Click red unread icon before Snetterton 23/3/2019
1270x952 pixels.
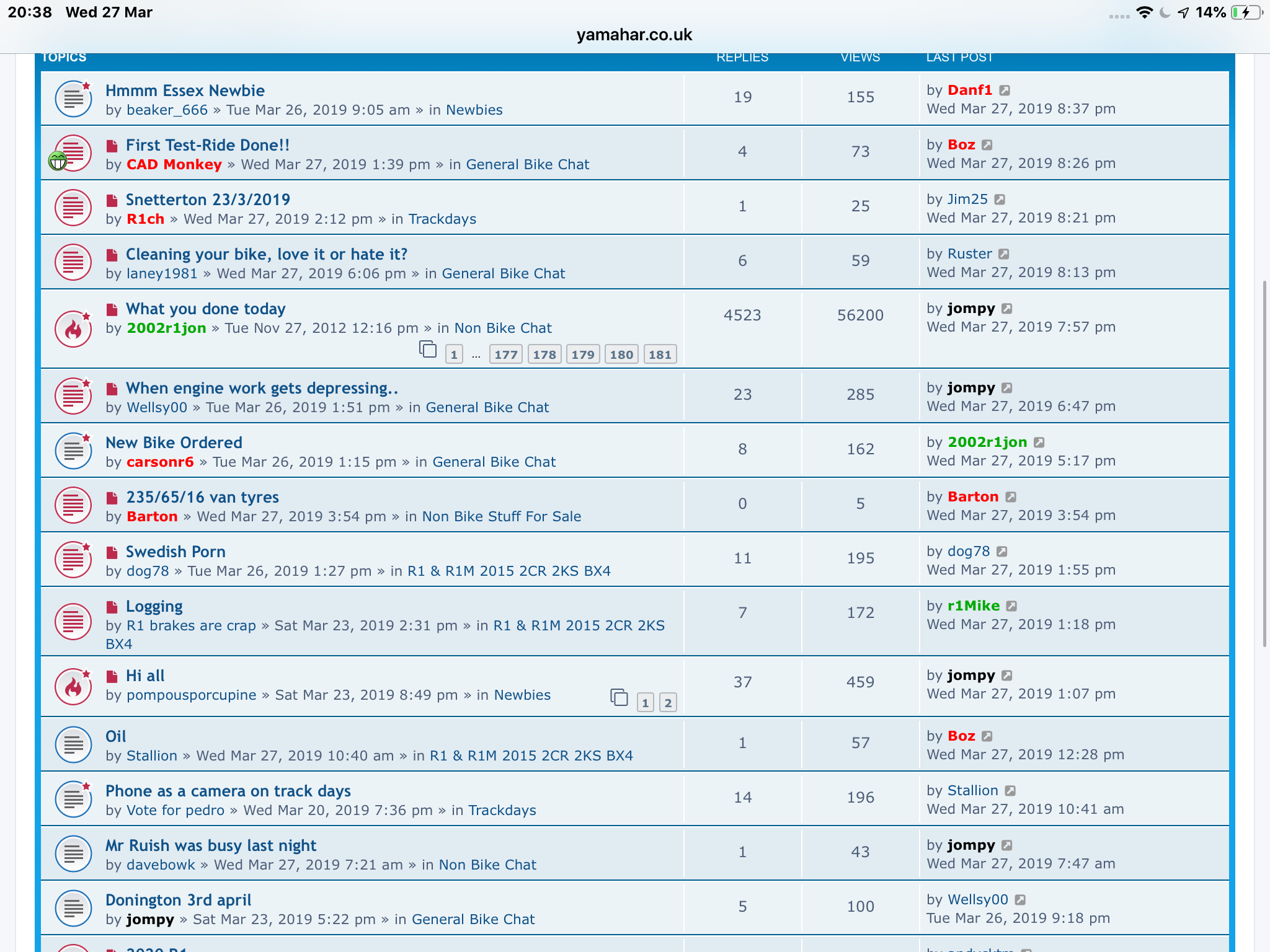click(x=112, y=201)
